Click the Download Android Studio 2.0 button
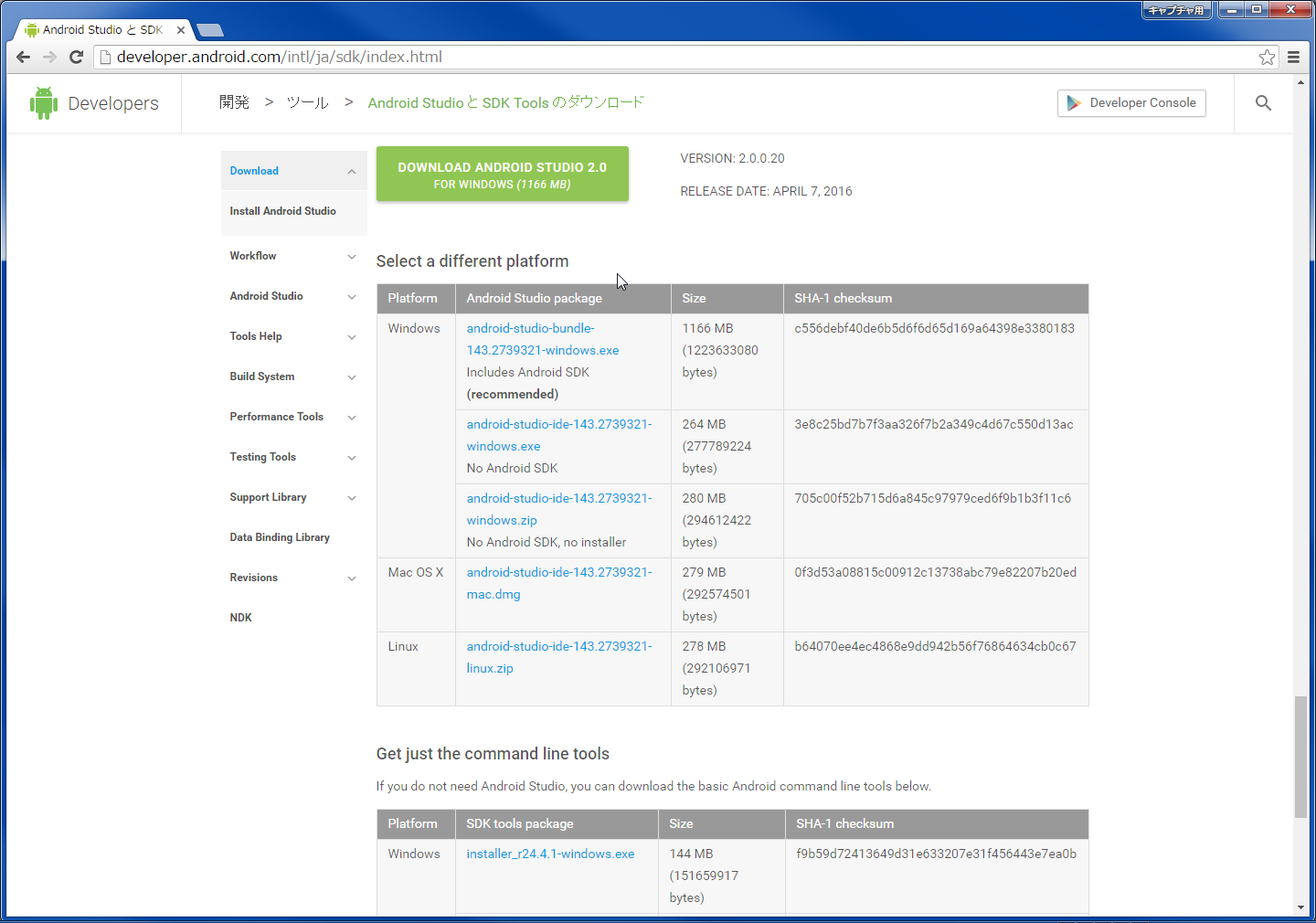Image resolution: width=1316 pixels, height=923 pixels. 503,174
